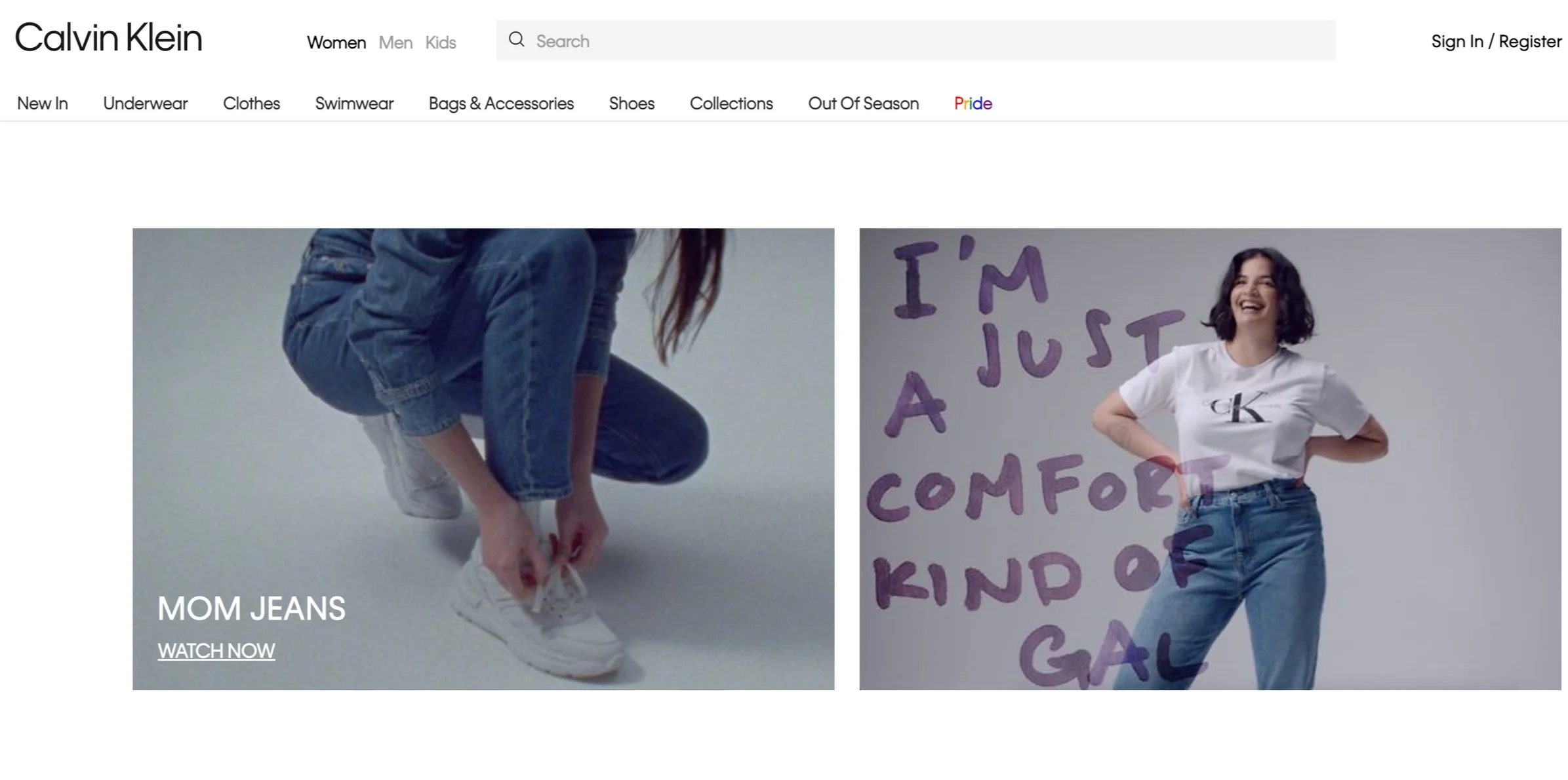
Task: Click the search magnifier icon
Action: [516, 40]
